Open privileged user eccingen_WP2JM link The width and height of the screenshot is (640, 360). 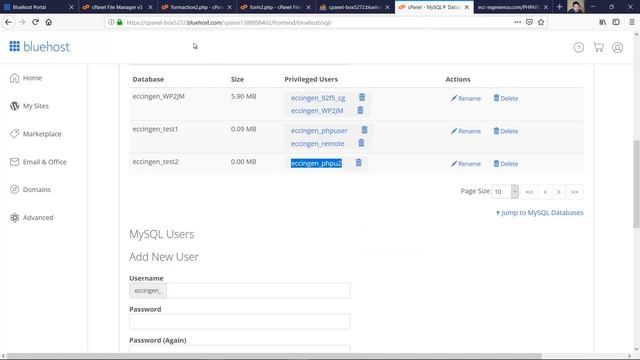point(317,111)
